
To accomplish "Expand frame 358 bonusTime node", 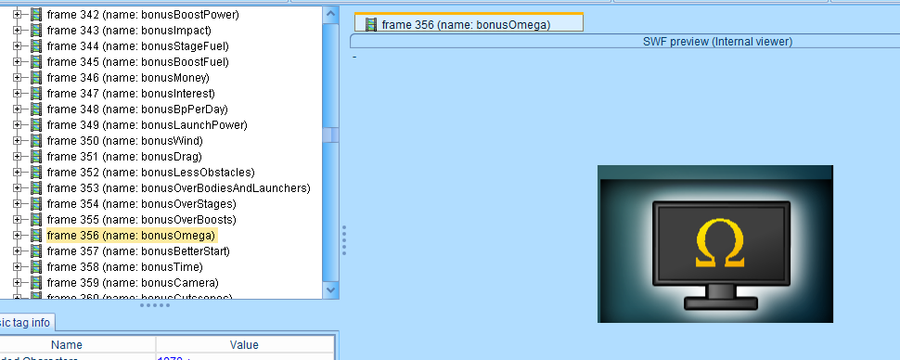I will (17, 267).
